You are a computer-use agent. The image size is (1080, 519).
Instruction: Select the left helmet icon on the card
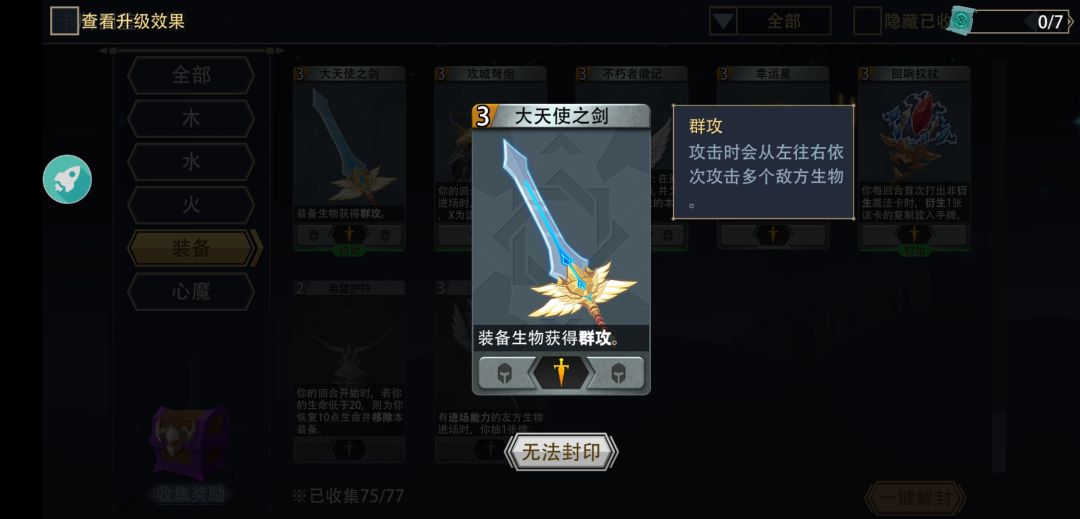point(506,372)
